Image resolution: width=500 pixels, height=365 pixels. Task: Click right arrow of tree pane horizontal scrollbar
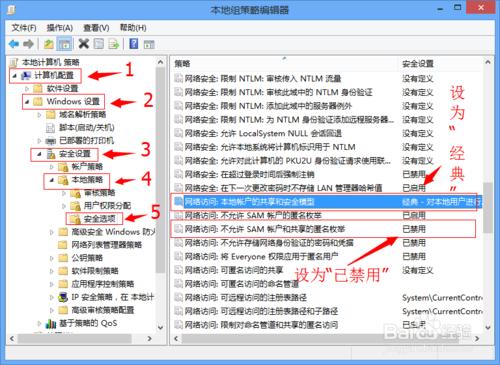click(x=150, y=339)
